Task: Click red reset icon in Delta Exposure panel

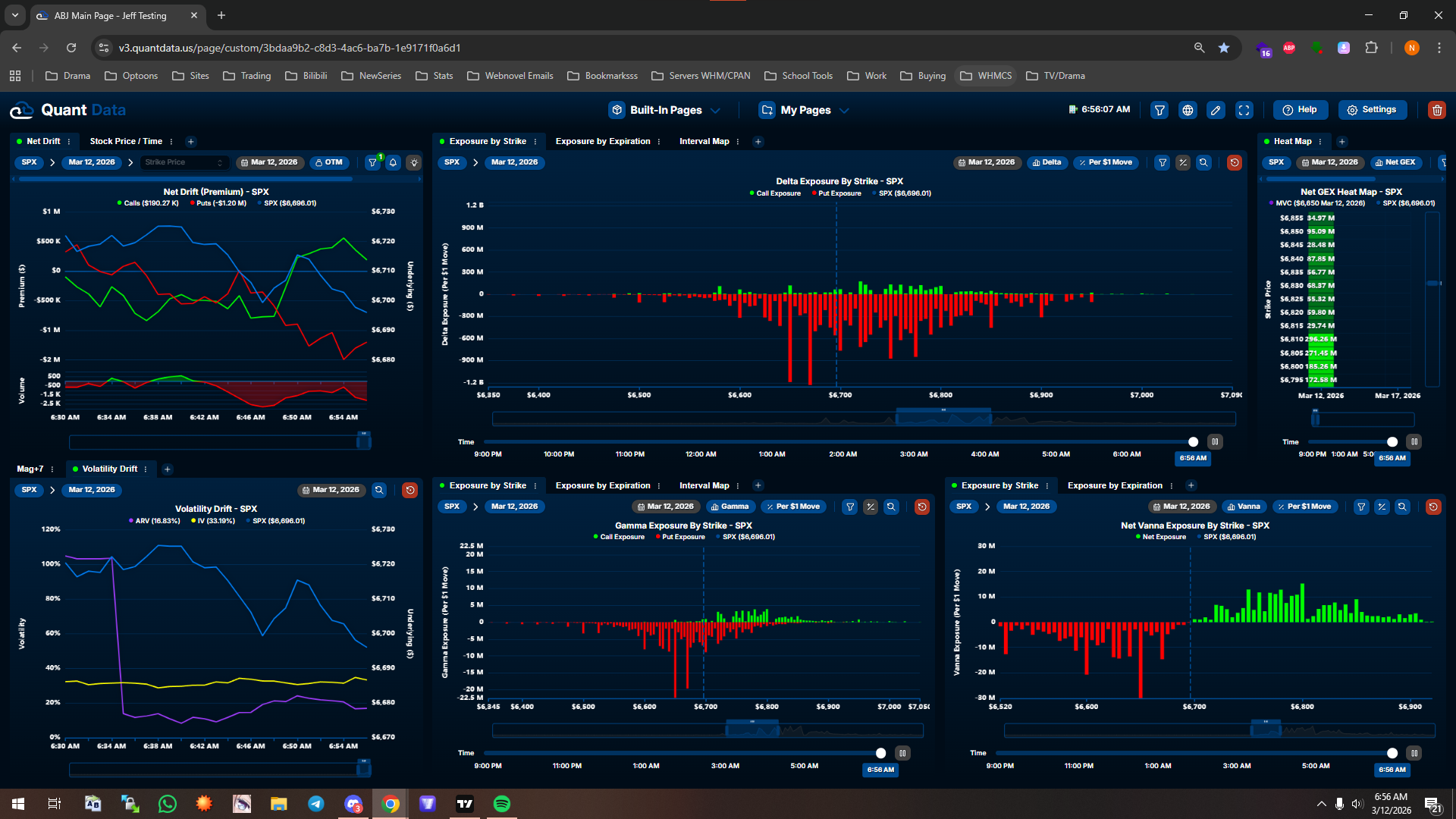Action: click(1234, 162)
